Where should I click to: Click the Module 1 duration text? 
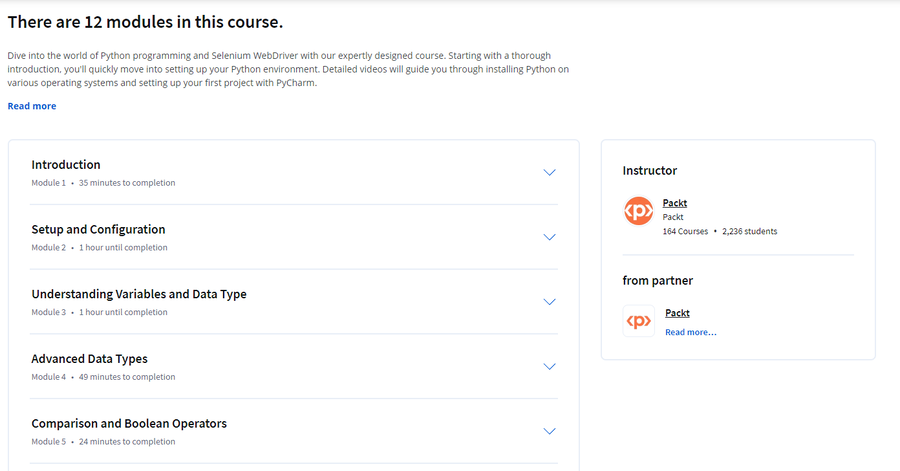point(127,183)
